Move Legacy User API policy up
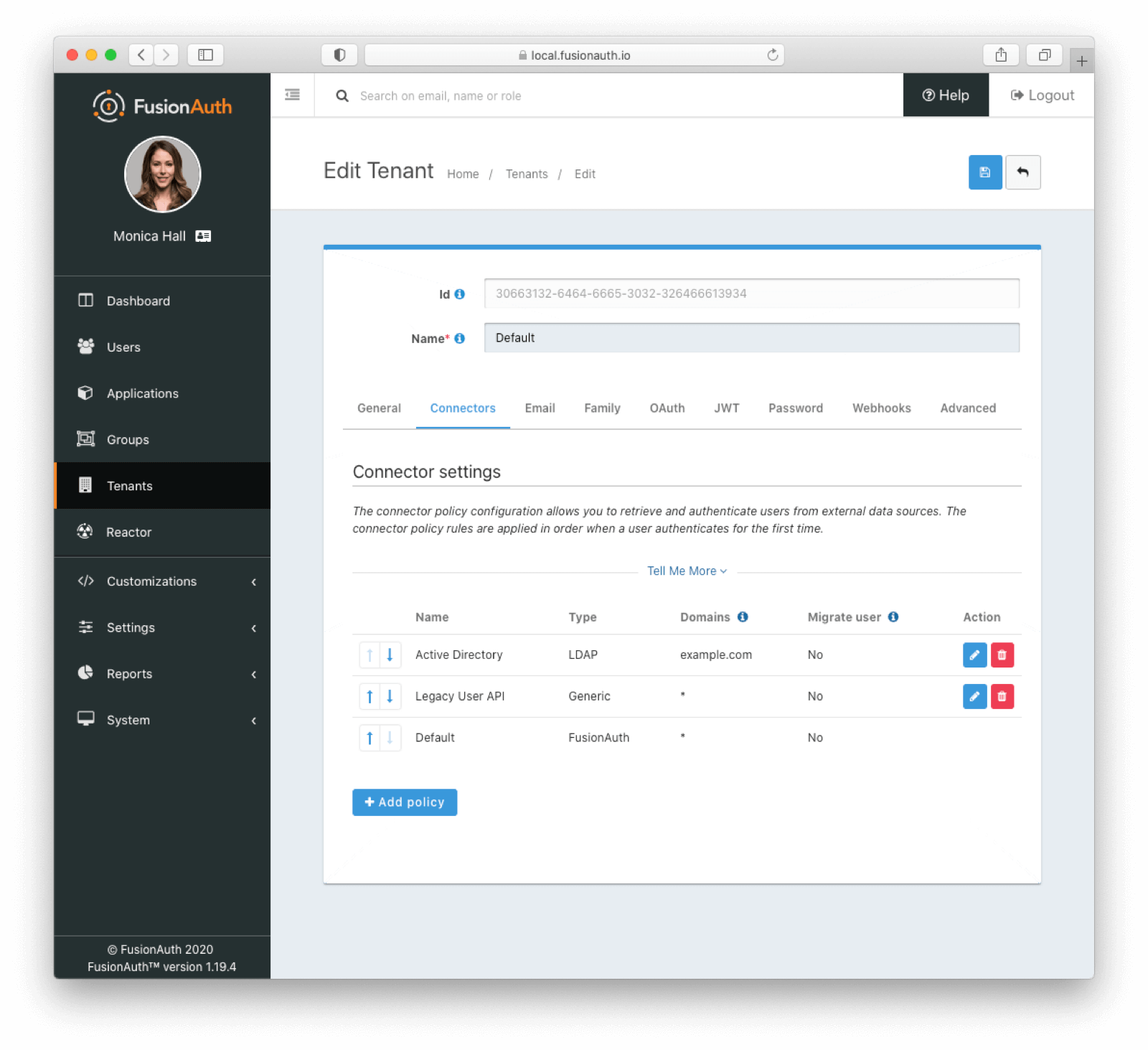1148x1050 pixels. click(370, 696)
